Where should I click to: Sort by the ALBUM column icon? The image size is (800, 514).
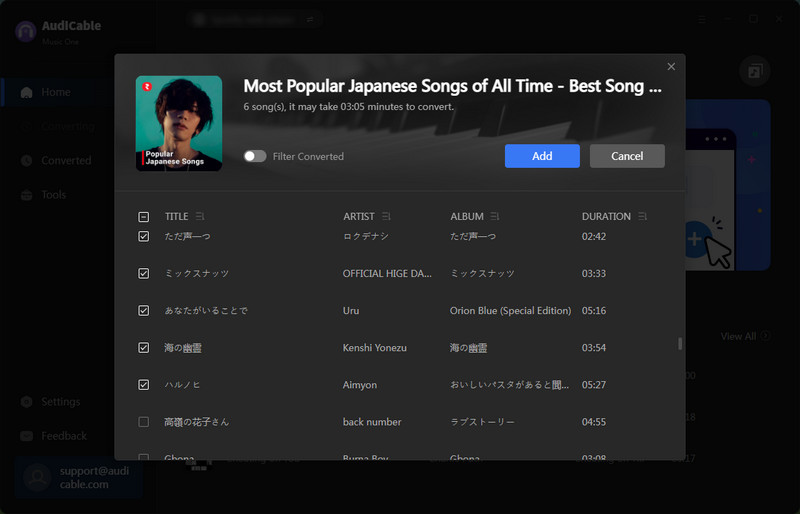(x=494, y=216)
